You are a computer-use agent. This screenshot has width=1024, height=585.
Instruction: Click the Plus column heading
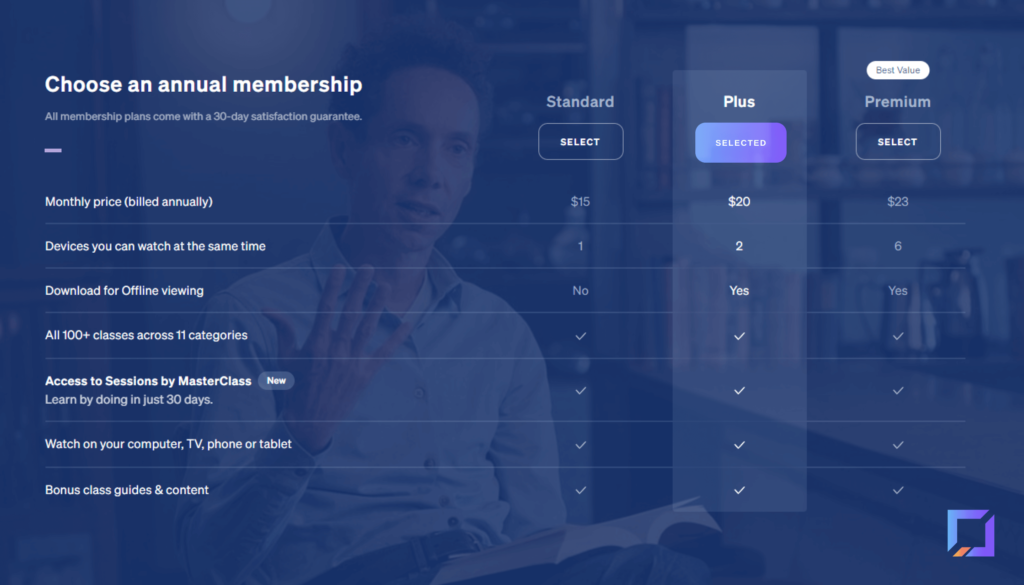pos(739,102)
